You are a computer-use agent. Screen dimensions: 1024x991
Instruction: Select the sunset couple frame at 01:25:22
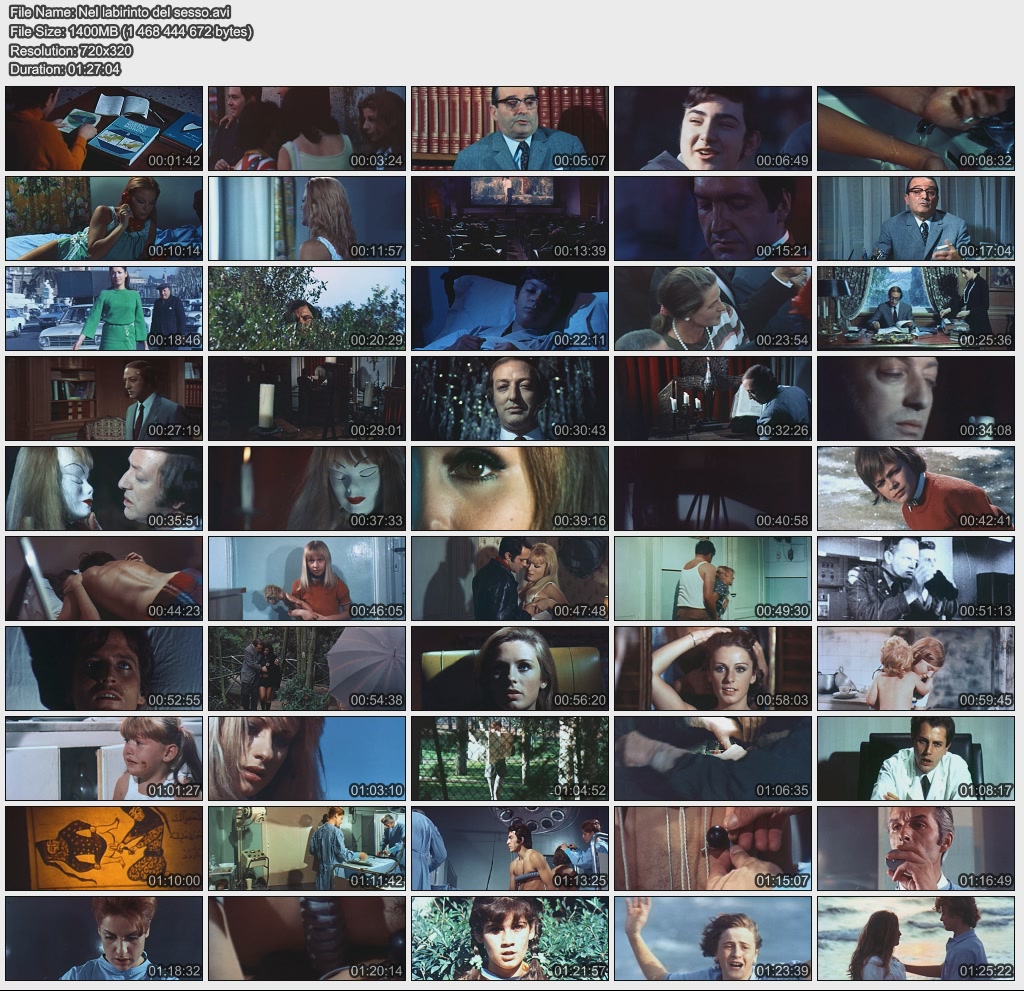point(915,938)
